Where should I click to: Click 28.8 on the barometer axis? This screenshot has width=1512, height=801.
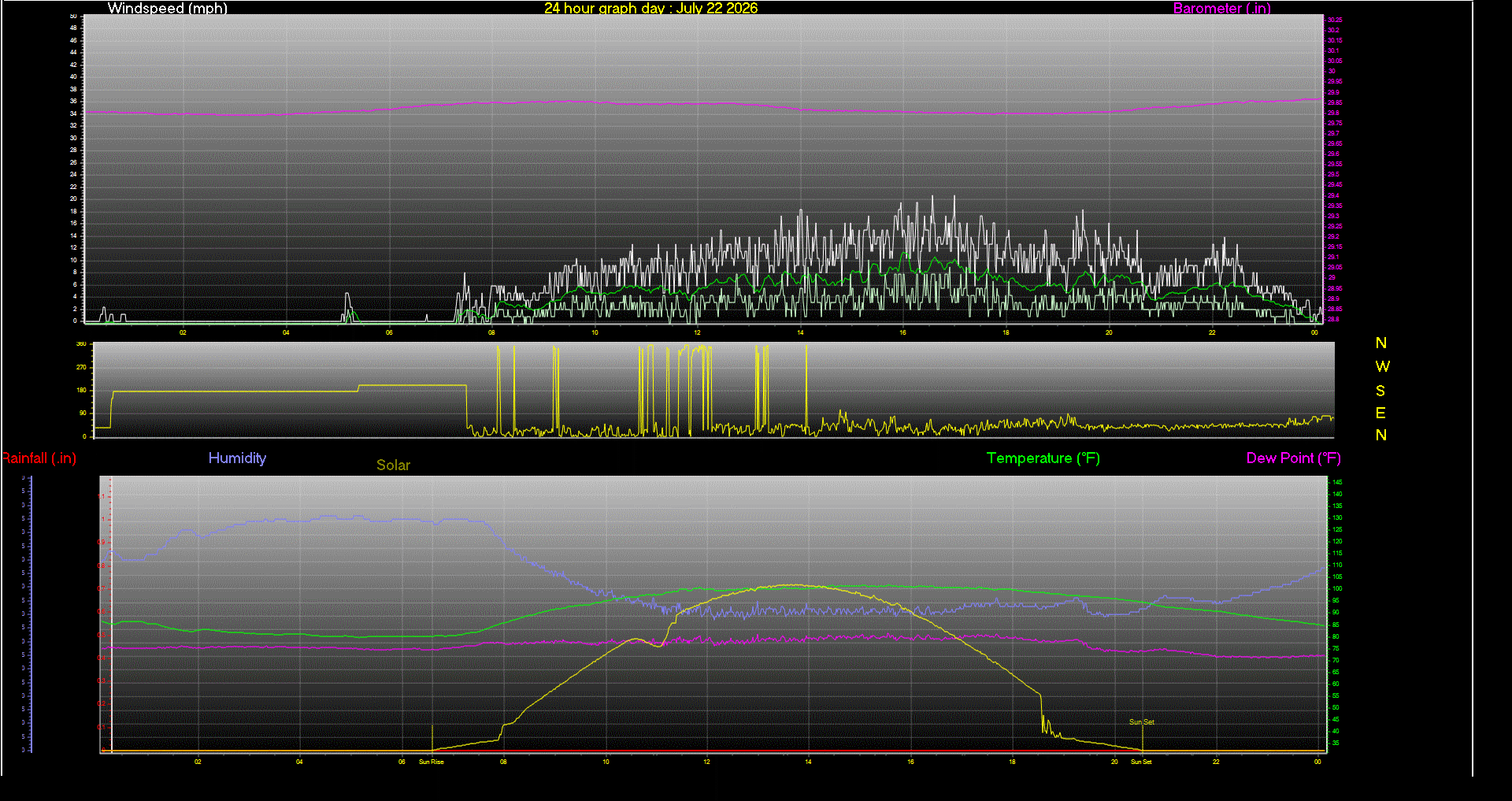click(1333, 319)
